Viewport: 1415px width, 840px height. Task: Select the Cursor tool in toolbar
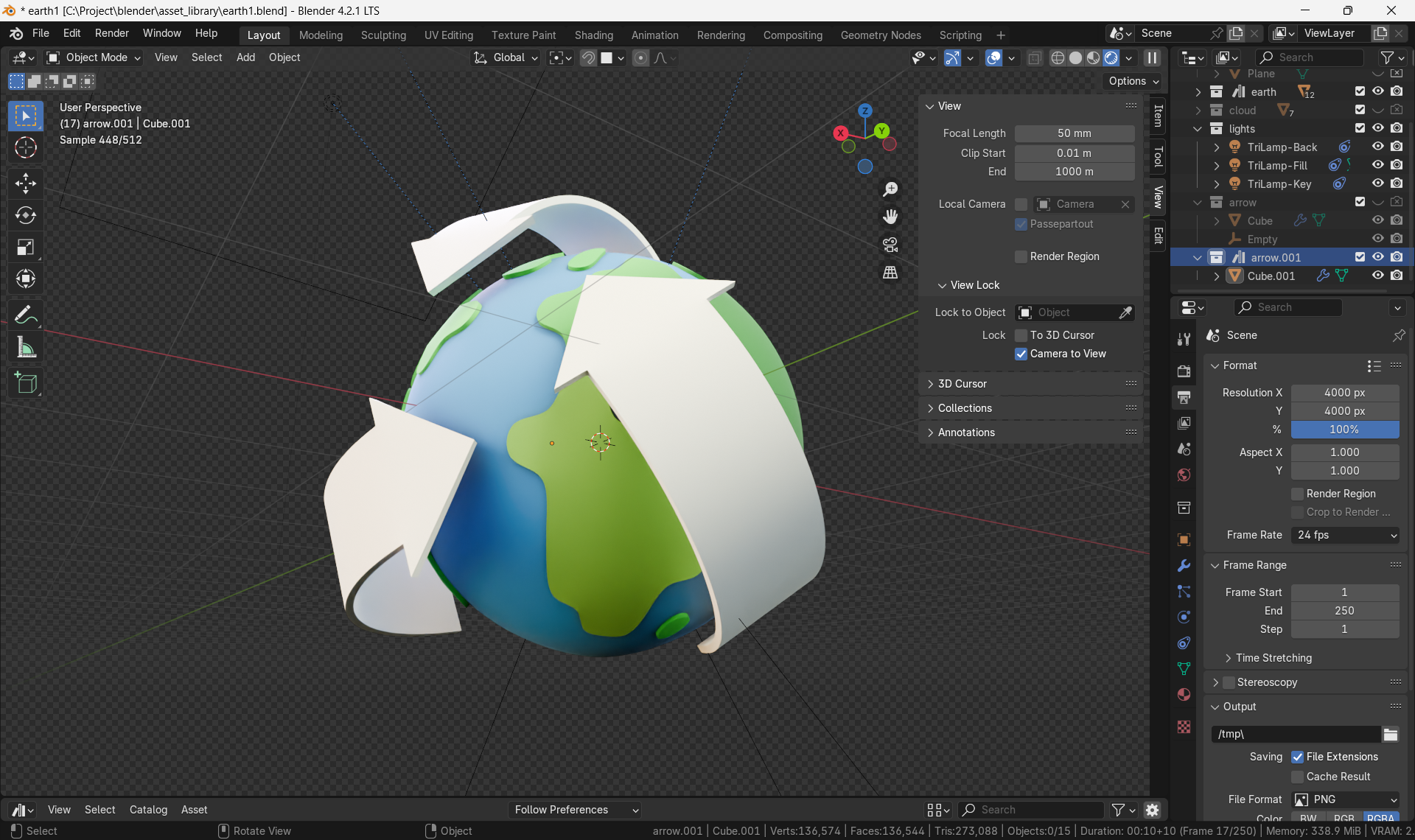(x=26, y=148)
